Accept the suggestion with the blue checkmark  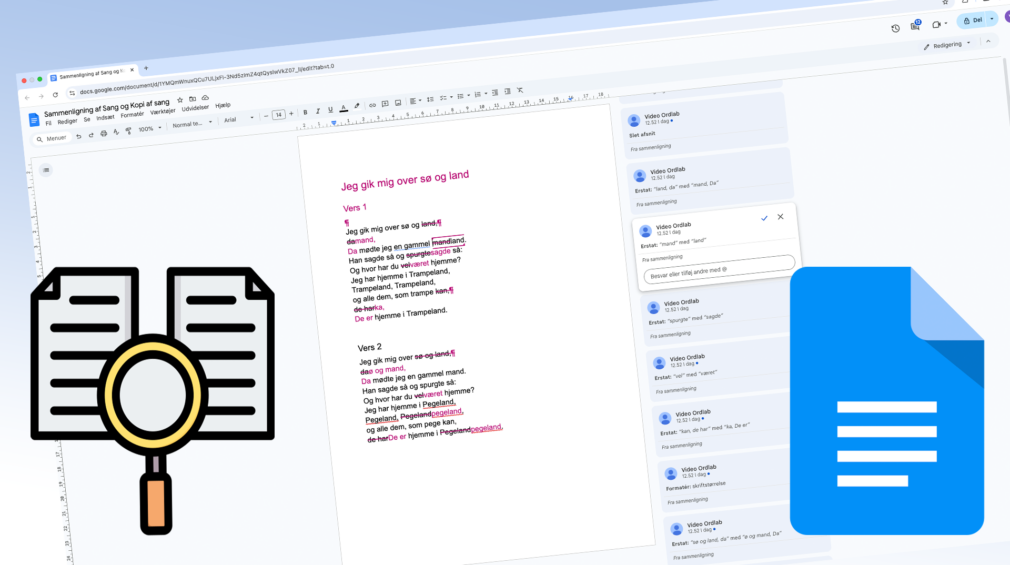[764, 218]
